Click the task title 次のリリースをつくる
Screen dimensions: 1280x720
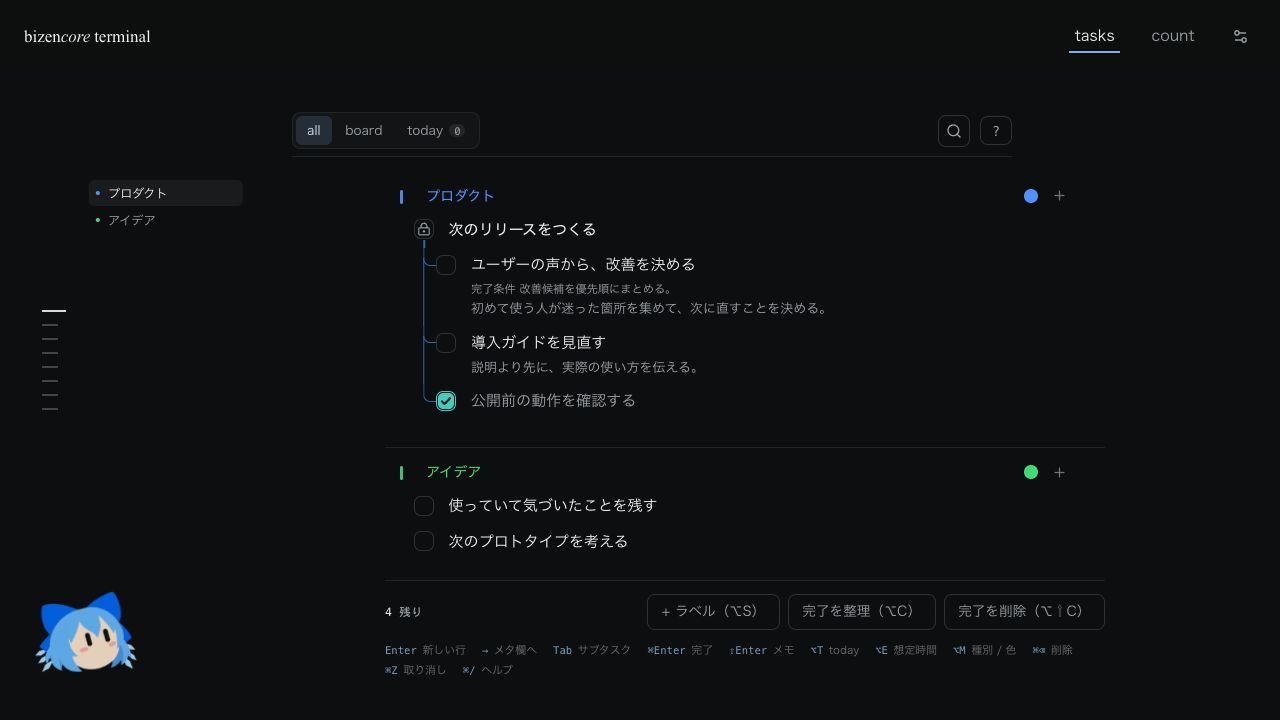click(522, 230)
